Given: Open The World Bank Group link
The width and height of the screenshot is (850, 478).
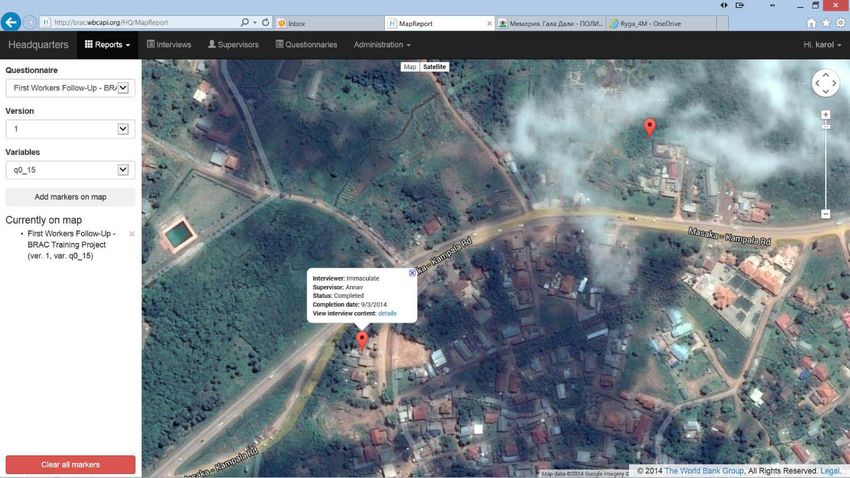Looking at the screenshot, I should [704, 470].
